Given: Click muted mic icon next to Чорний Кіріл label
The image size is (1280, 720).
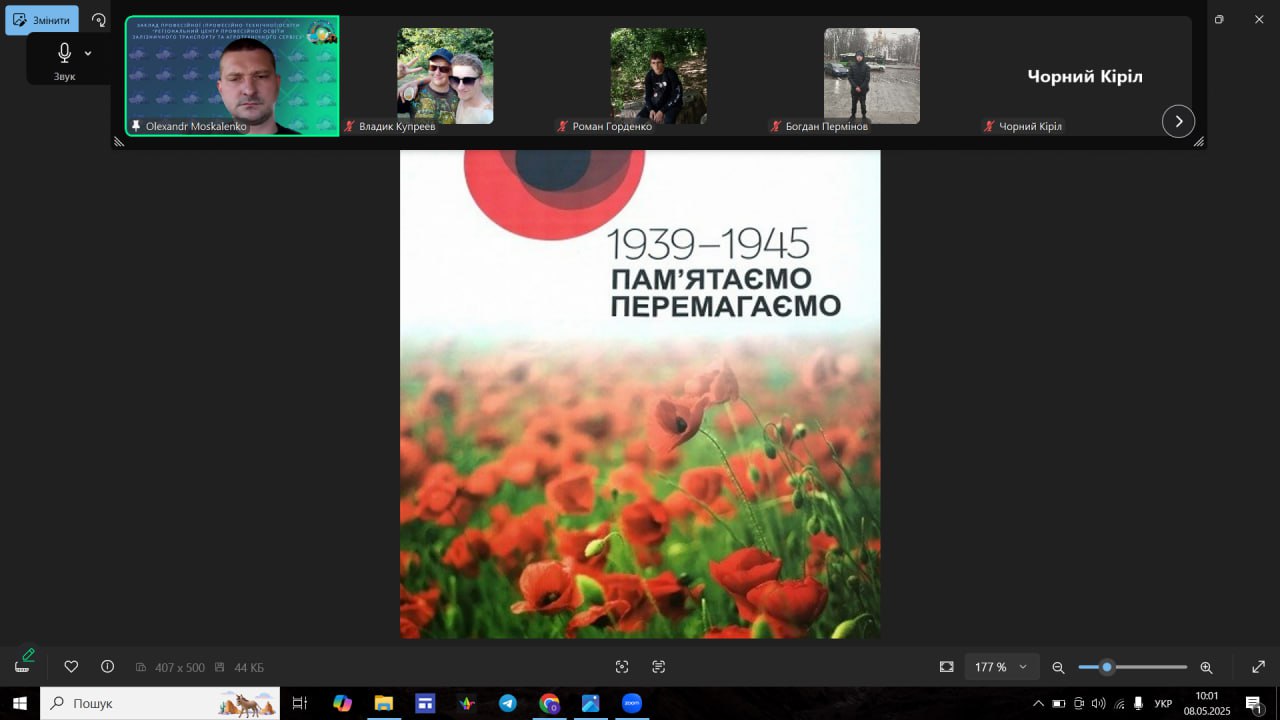Looking at the screenshot, I should (x=989, y=127).
